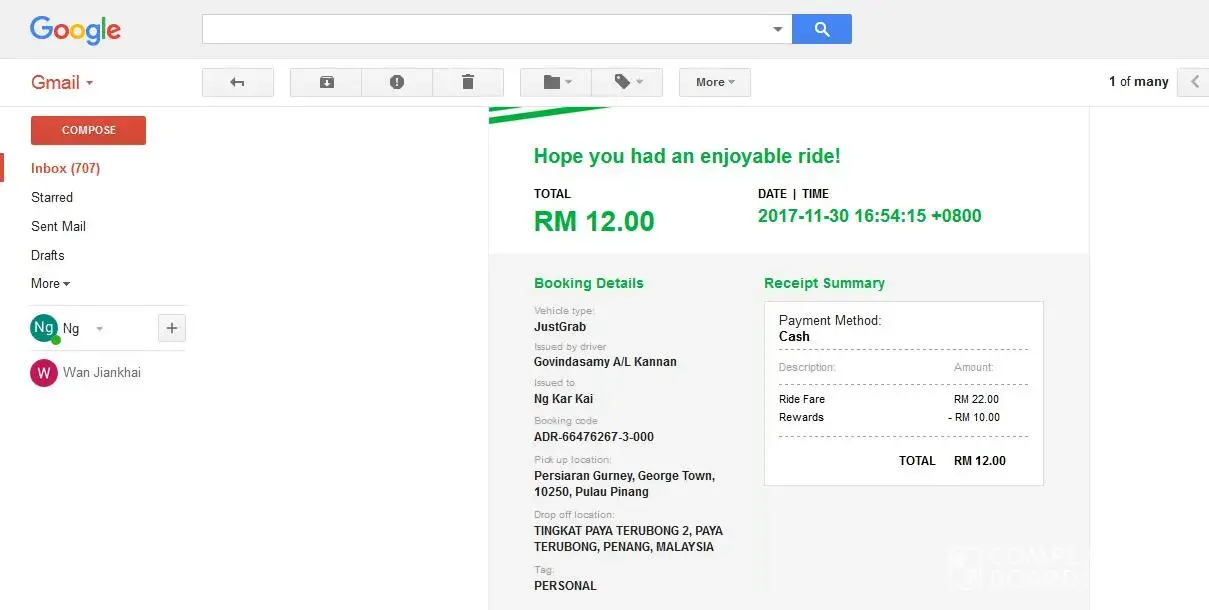Open Drafts folder link

tap(48, 255)
